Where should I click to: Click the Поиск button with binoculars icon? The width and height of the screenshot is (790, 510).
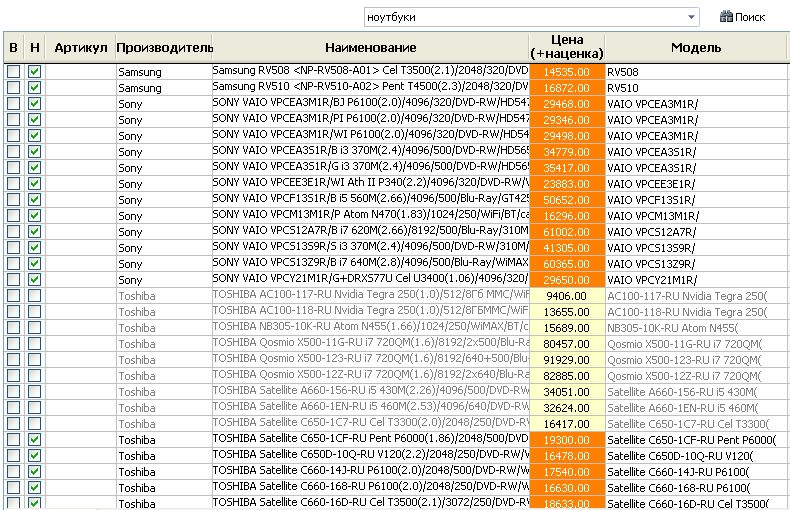[743, 17]
